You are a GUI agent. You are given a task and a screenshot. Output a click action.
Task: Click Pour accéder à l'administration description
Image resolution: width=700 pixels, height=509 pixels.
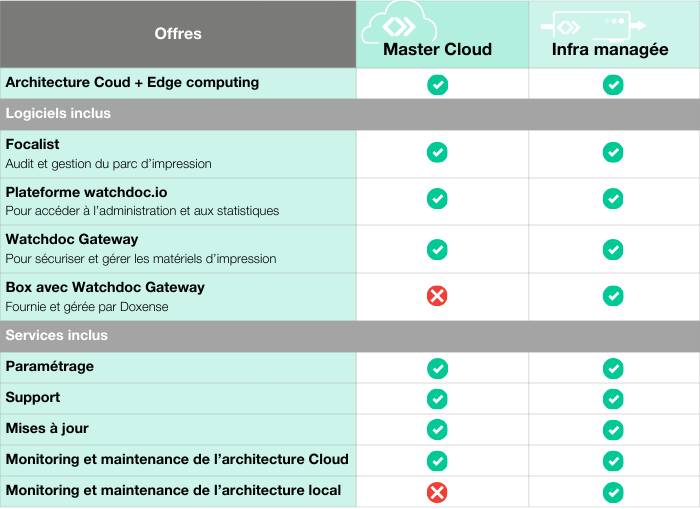pyautogui.click(x=142, y=211)
